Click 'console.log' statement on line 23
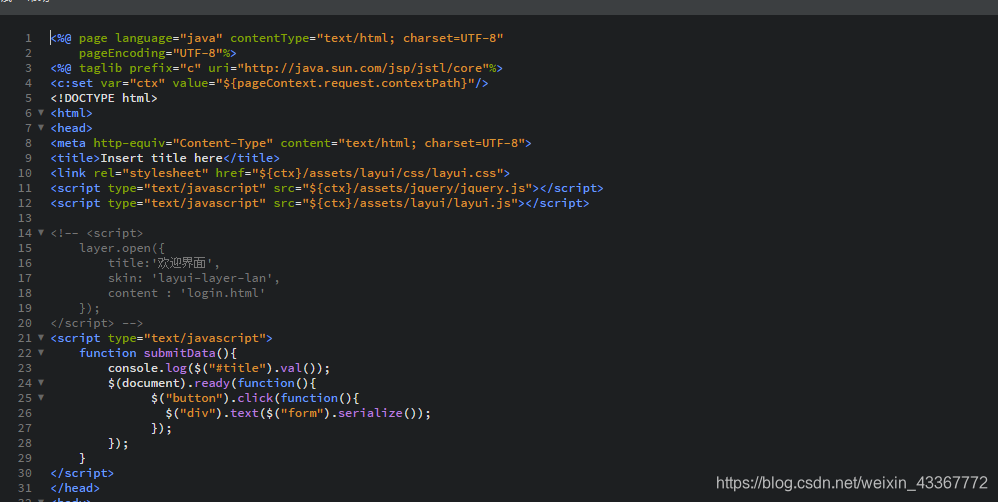This screenshot has height=502, width=998. click(x=147, y=368)
